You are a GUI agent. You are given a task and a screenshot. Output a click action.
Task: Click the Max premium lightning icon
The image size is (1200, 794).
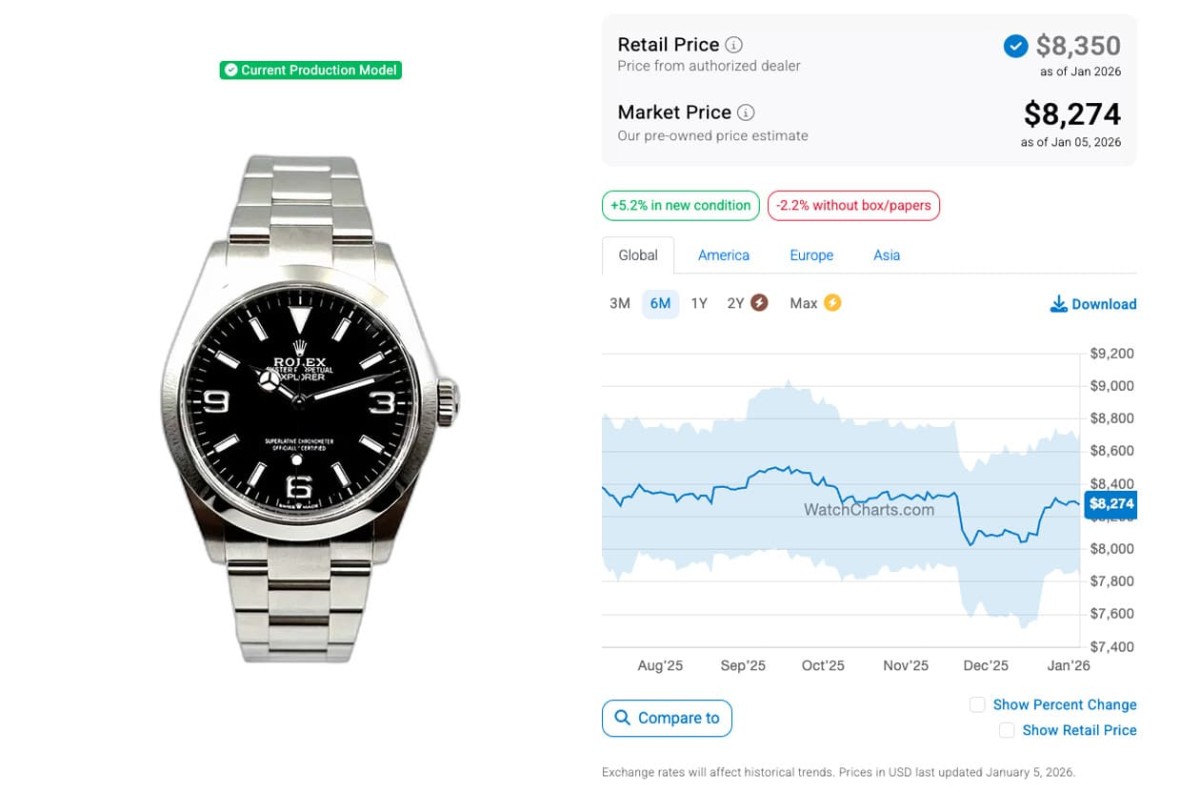coord(832,303)
